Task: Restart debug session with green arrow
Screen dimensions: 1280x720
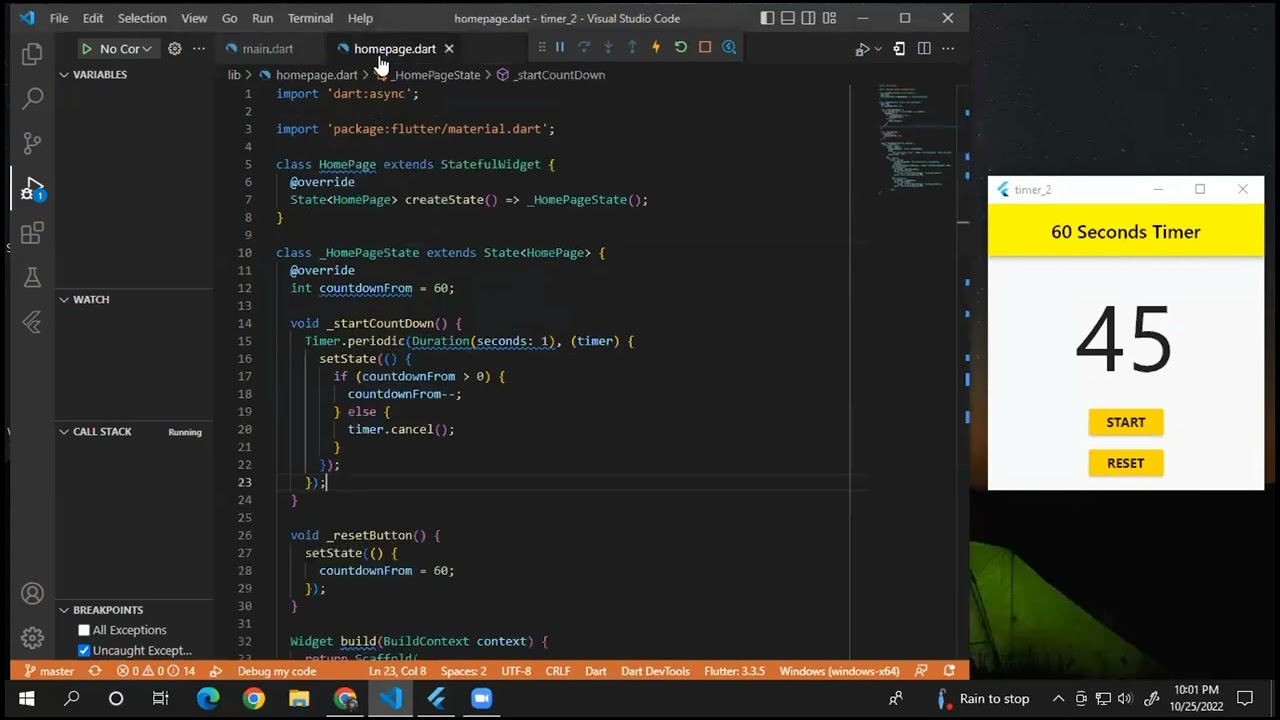Action: (x=681, y=47)
